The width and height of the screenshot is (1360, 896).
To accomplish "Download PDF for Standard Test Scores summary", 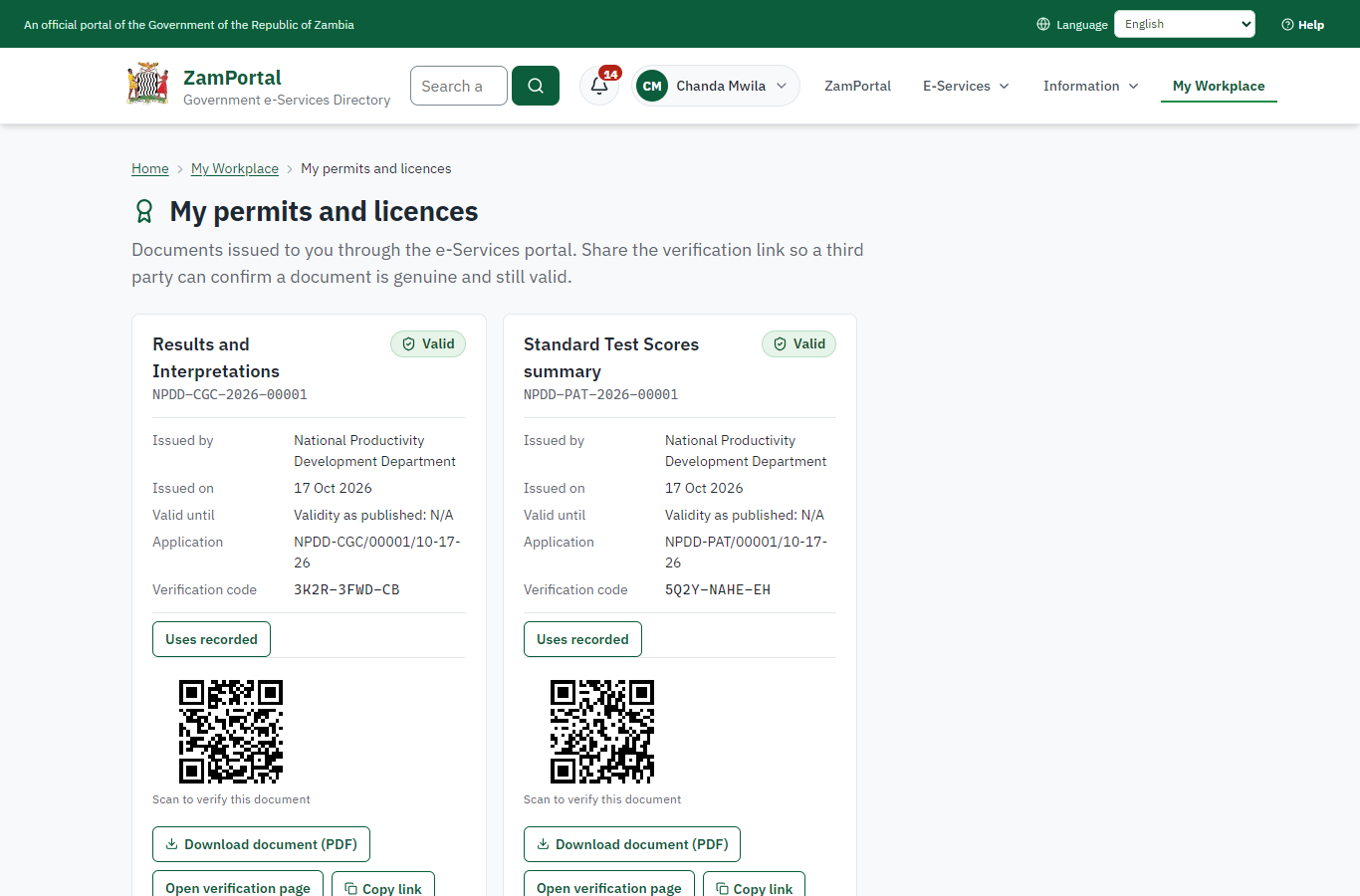I will (632, 844).
